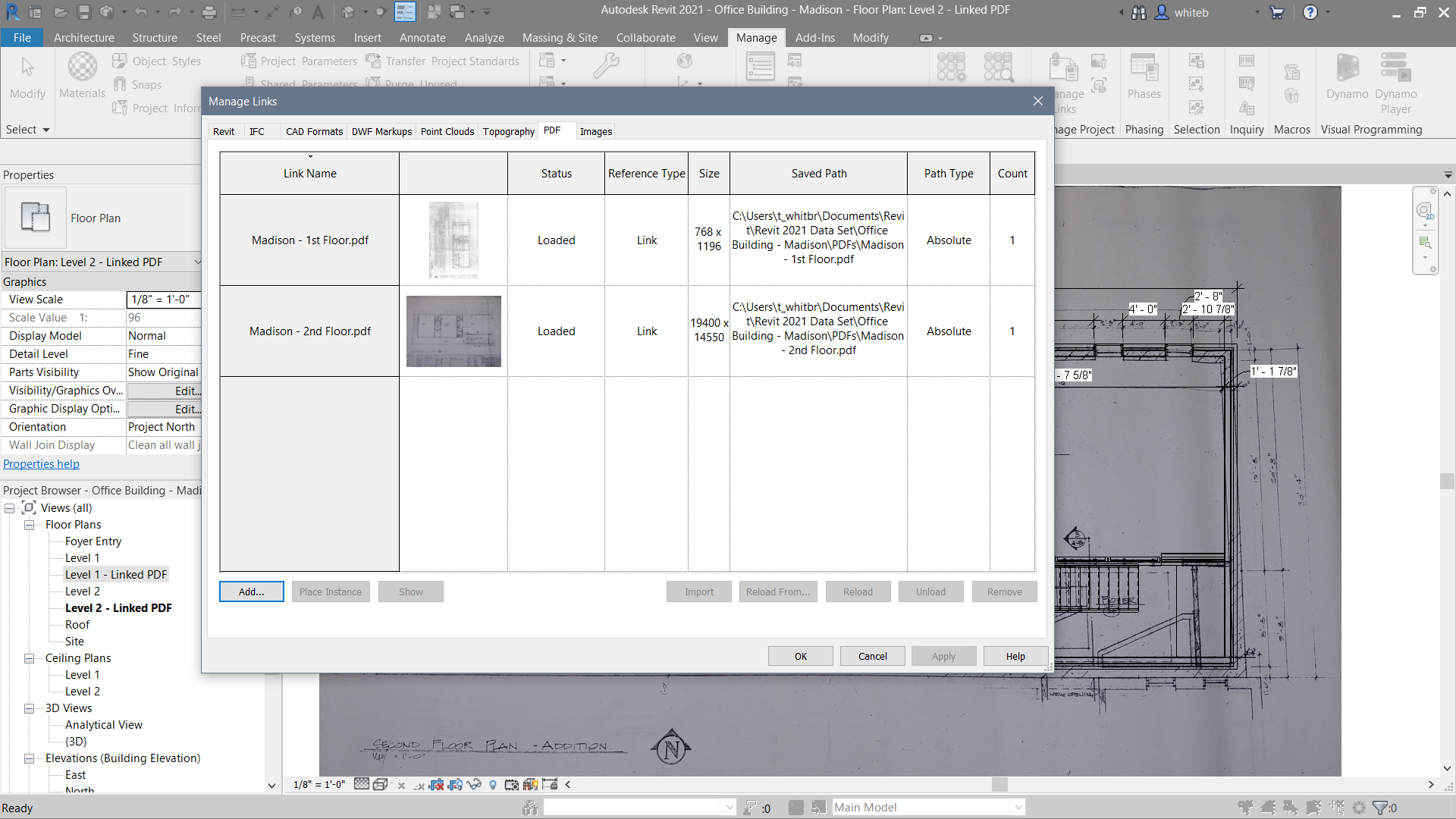Collapse the Ceiling Plans tree node
This screenshot has height=819, width=1456.
[x=29, y=658]
